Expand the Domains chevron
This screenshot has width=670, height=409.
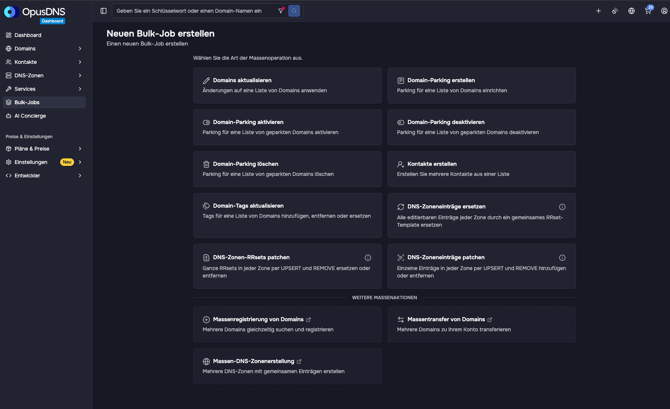(80, 49)
